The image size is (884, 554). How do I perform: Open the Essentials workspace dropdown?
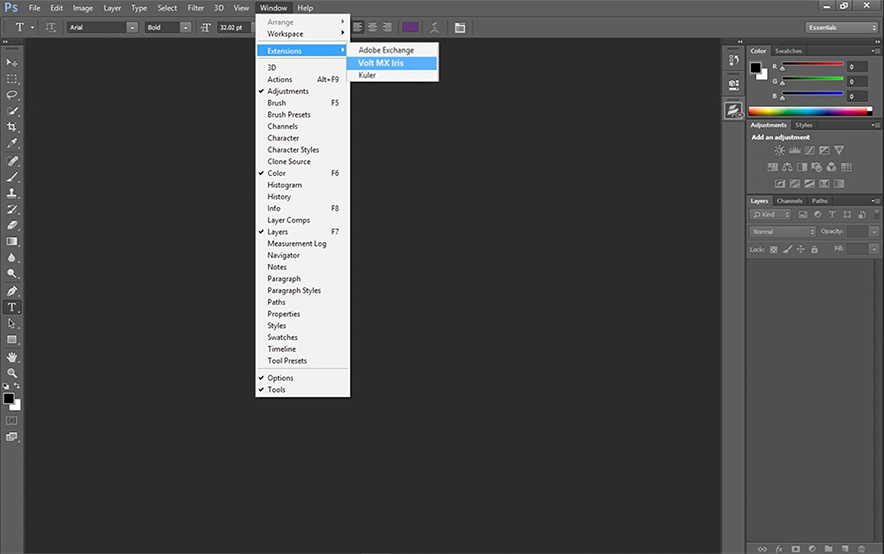click(x=842, y=27)
